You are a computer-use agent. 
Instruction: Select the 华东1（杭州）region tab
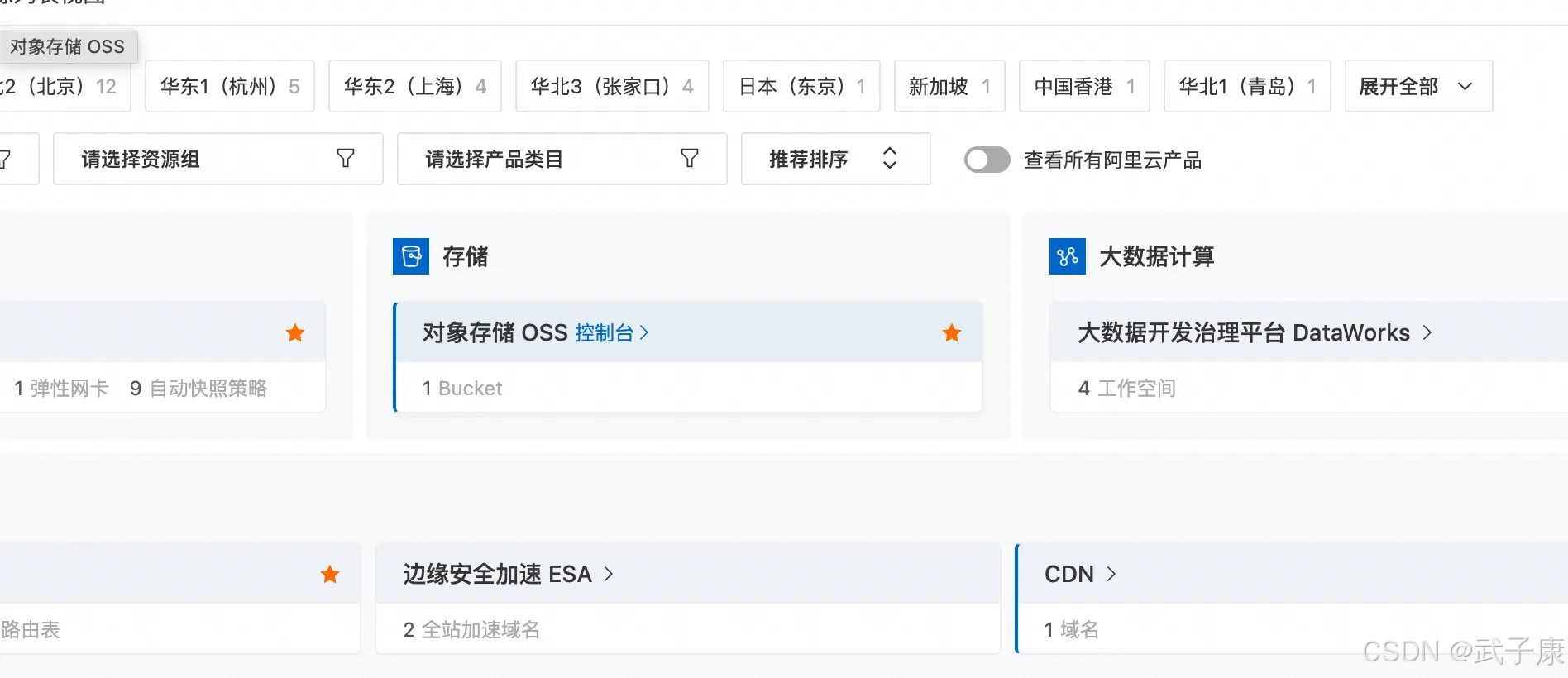click(230, 86)
